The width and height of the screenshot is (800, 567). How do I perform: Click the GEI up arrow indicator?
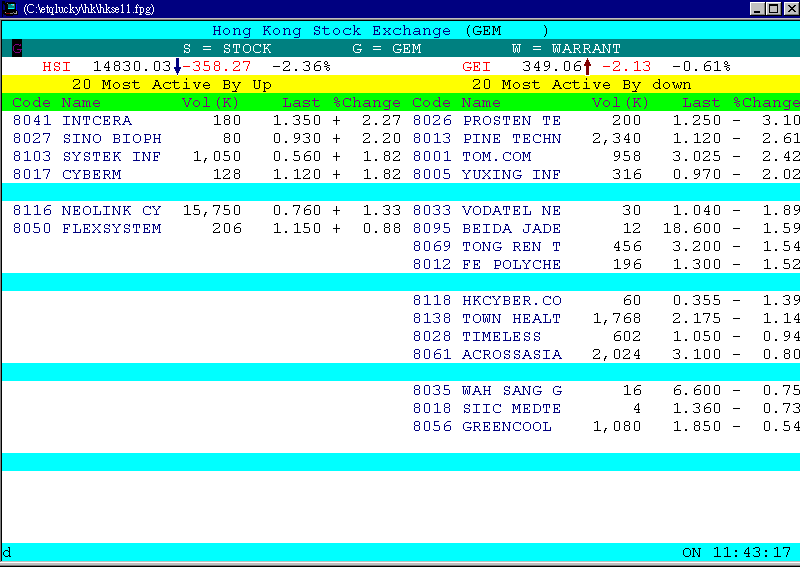587,66
